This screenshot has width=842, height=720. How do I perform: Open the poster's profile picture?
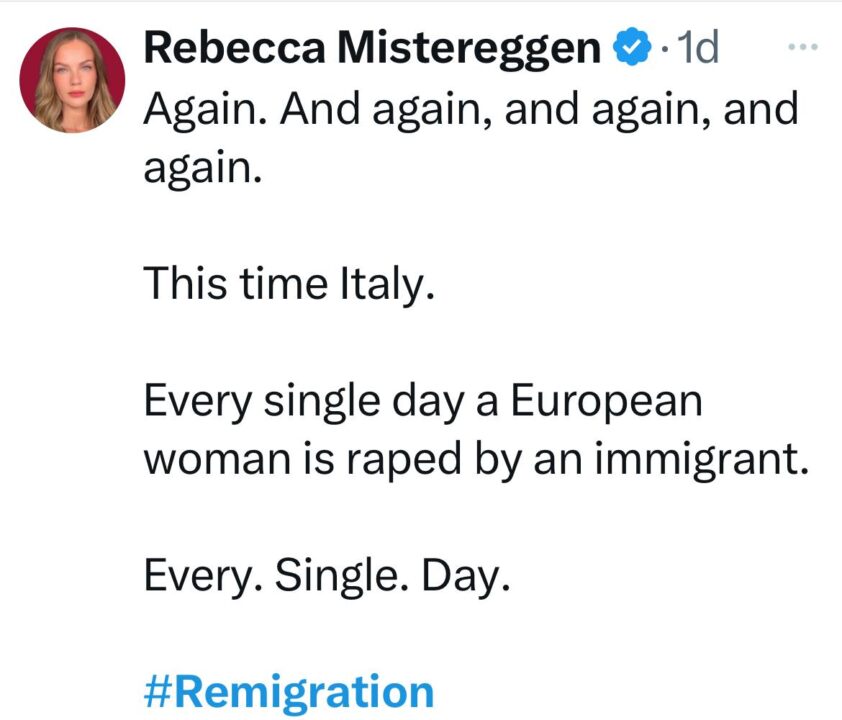click(x=72, y=80)
